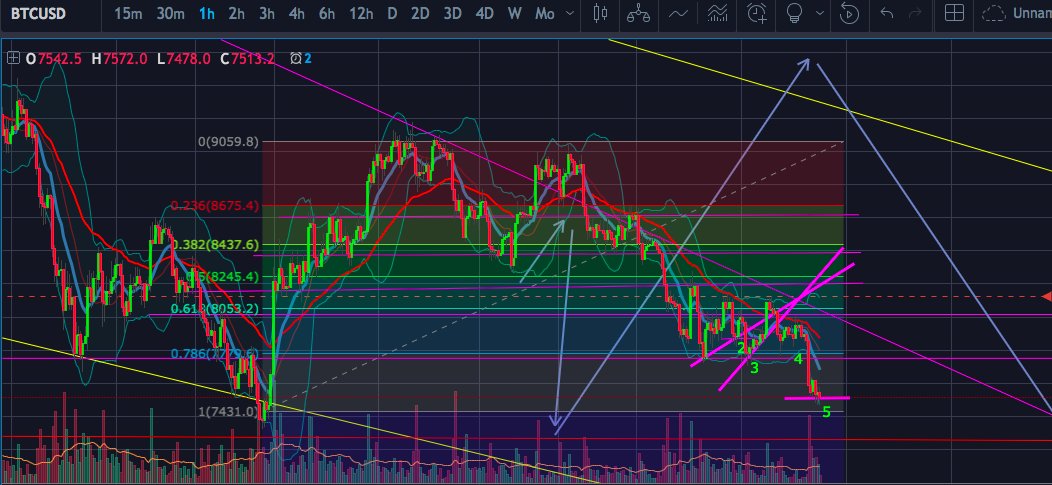Select the 0(9059.8) Fibonacci level label

(228, 142)
